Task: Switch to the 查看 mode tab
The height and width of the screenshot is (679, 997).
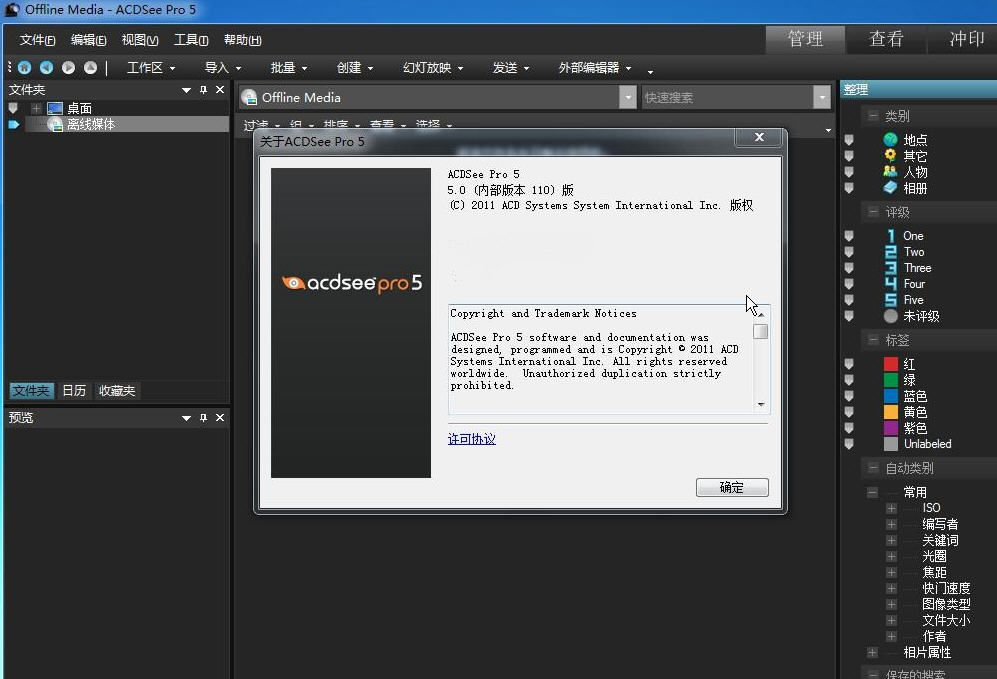Action: [x=885, y=39]
